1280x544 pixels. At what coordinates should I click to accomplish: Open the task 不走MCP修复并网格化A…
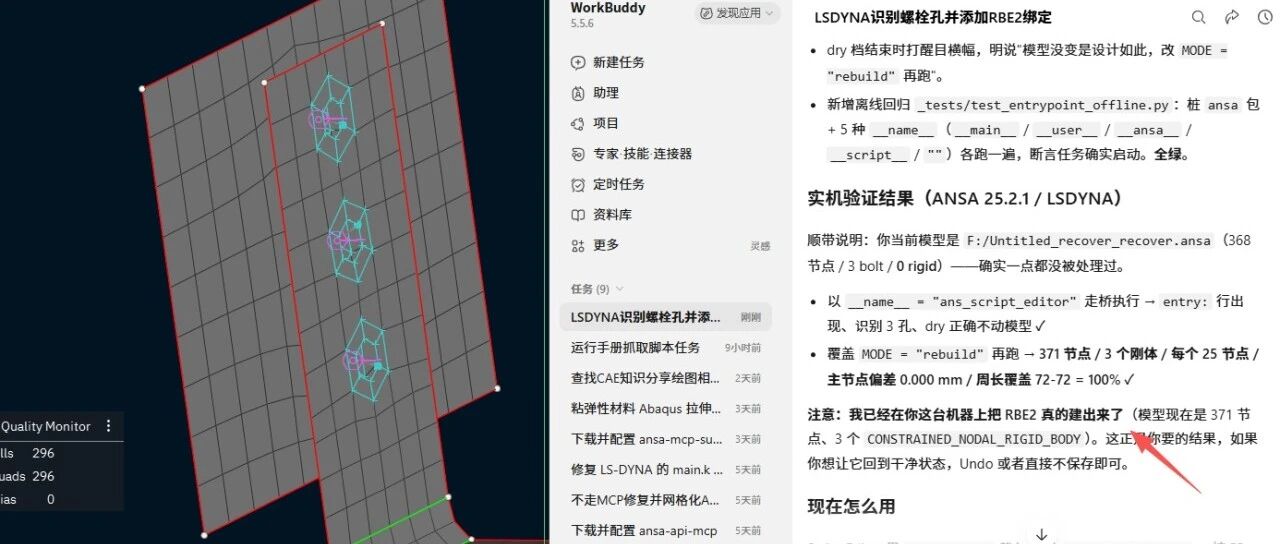(665, 500)
